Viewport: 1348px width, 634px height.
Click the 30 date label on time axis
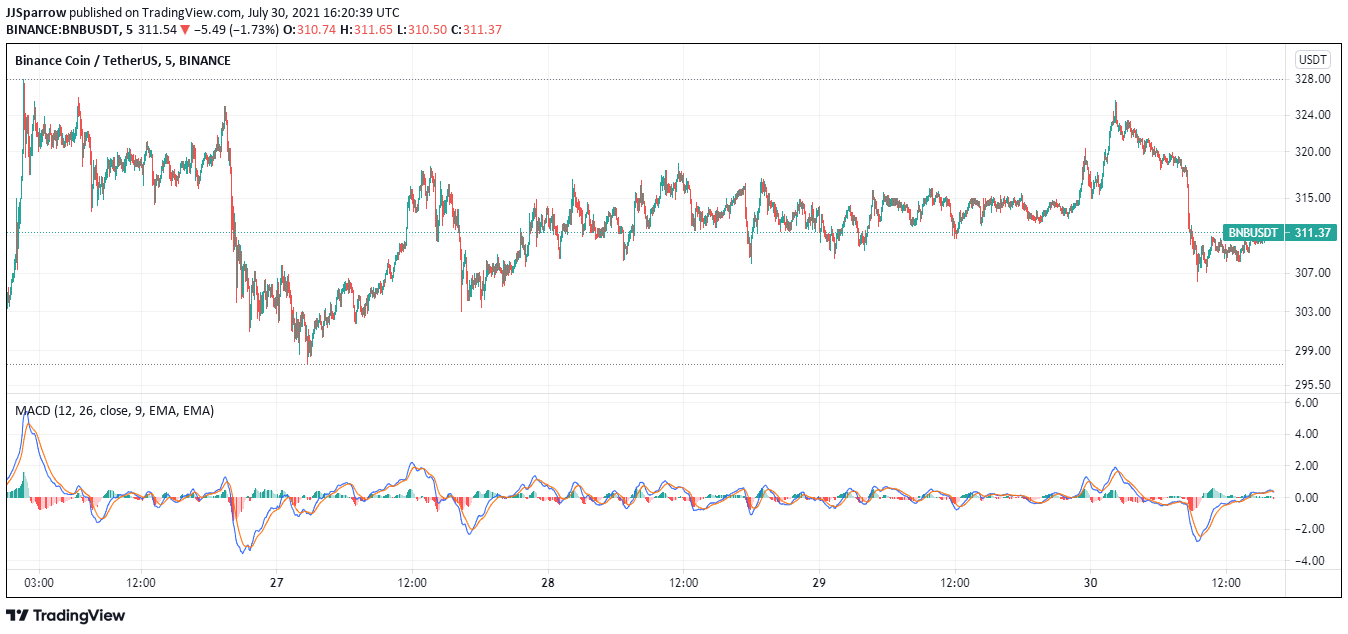1090,583
